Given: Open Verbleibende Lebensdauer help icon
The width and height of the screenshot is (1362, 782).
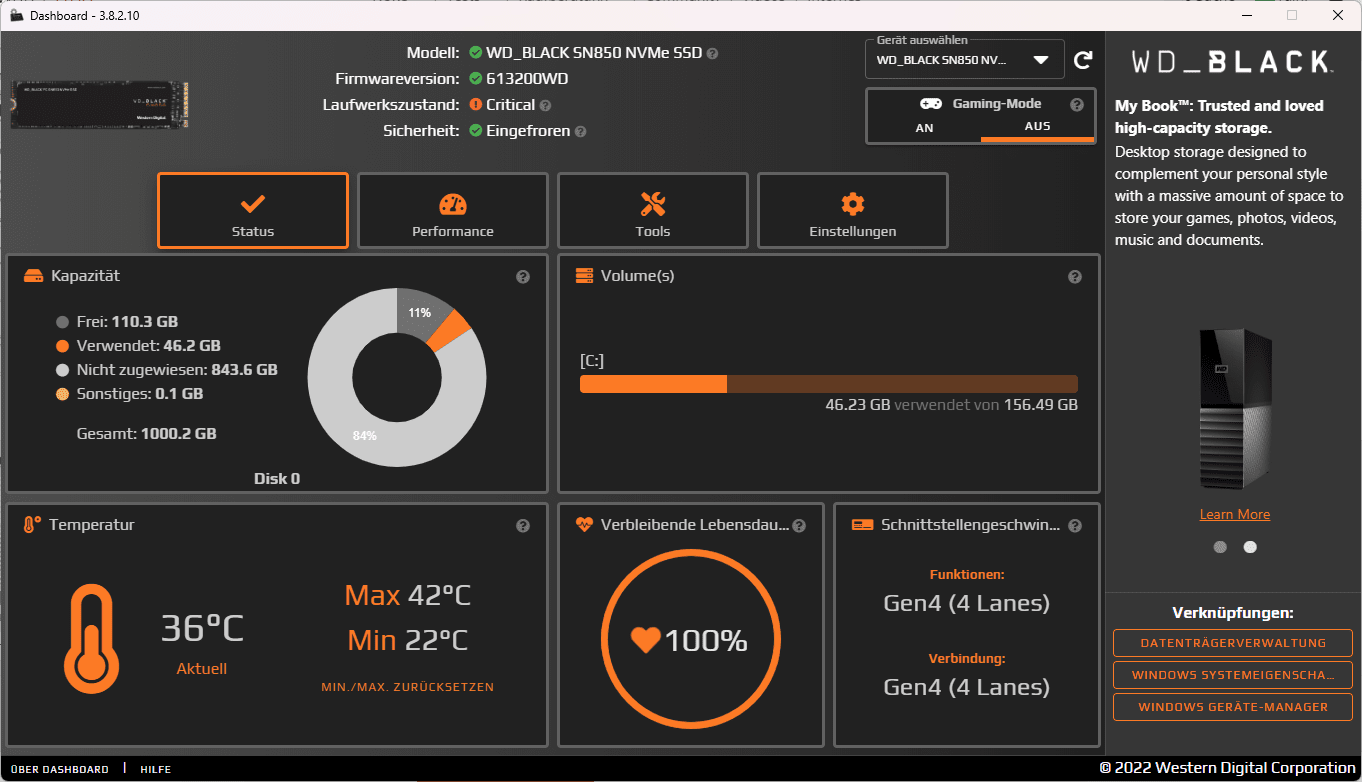Looking at the screenshot, I should tap(799, 525).
